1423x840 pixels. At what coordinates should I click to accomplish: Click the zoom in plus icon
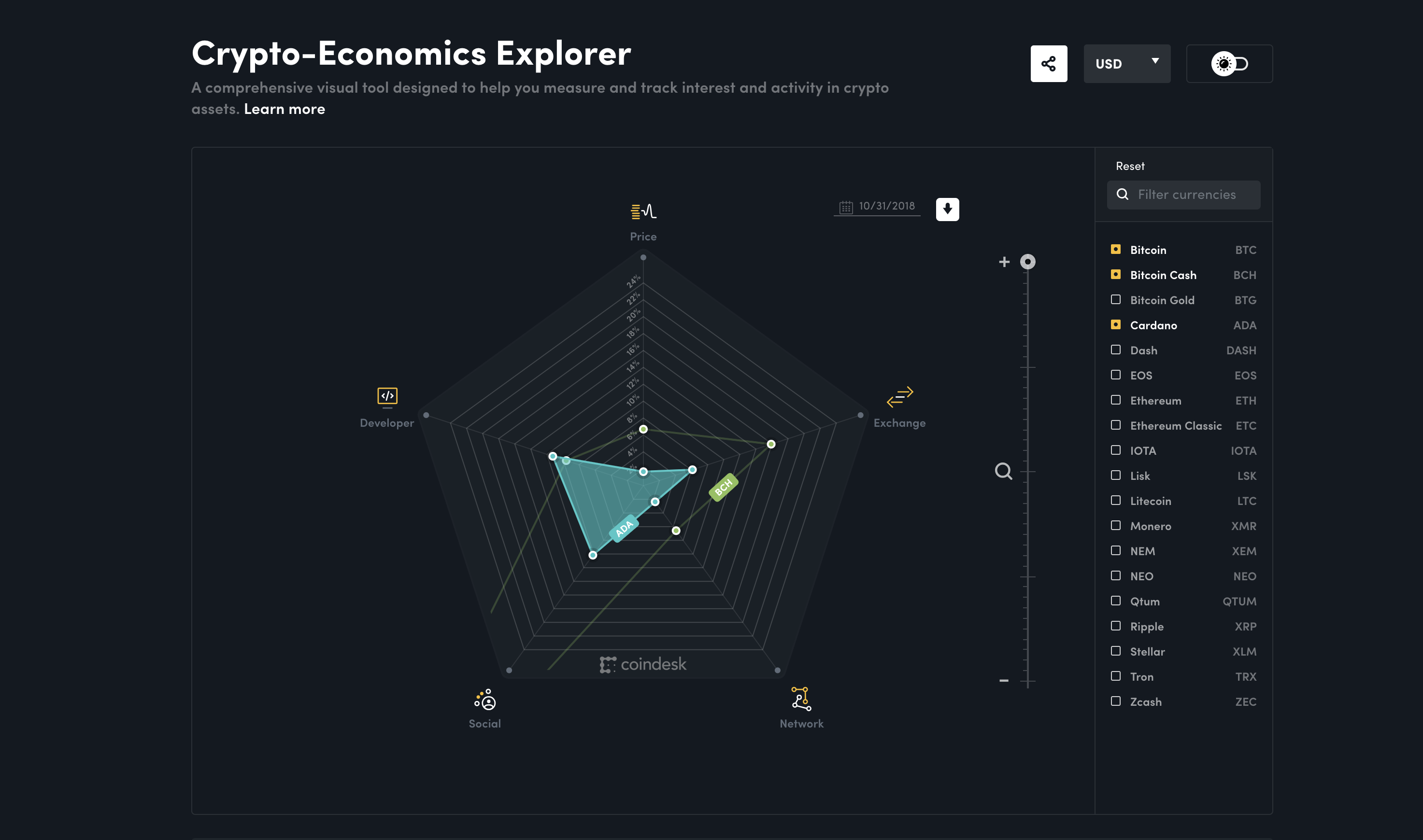1004,262
